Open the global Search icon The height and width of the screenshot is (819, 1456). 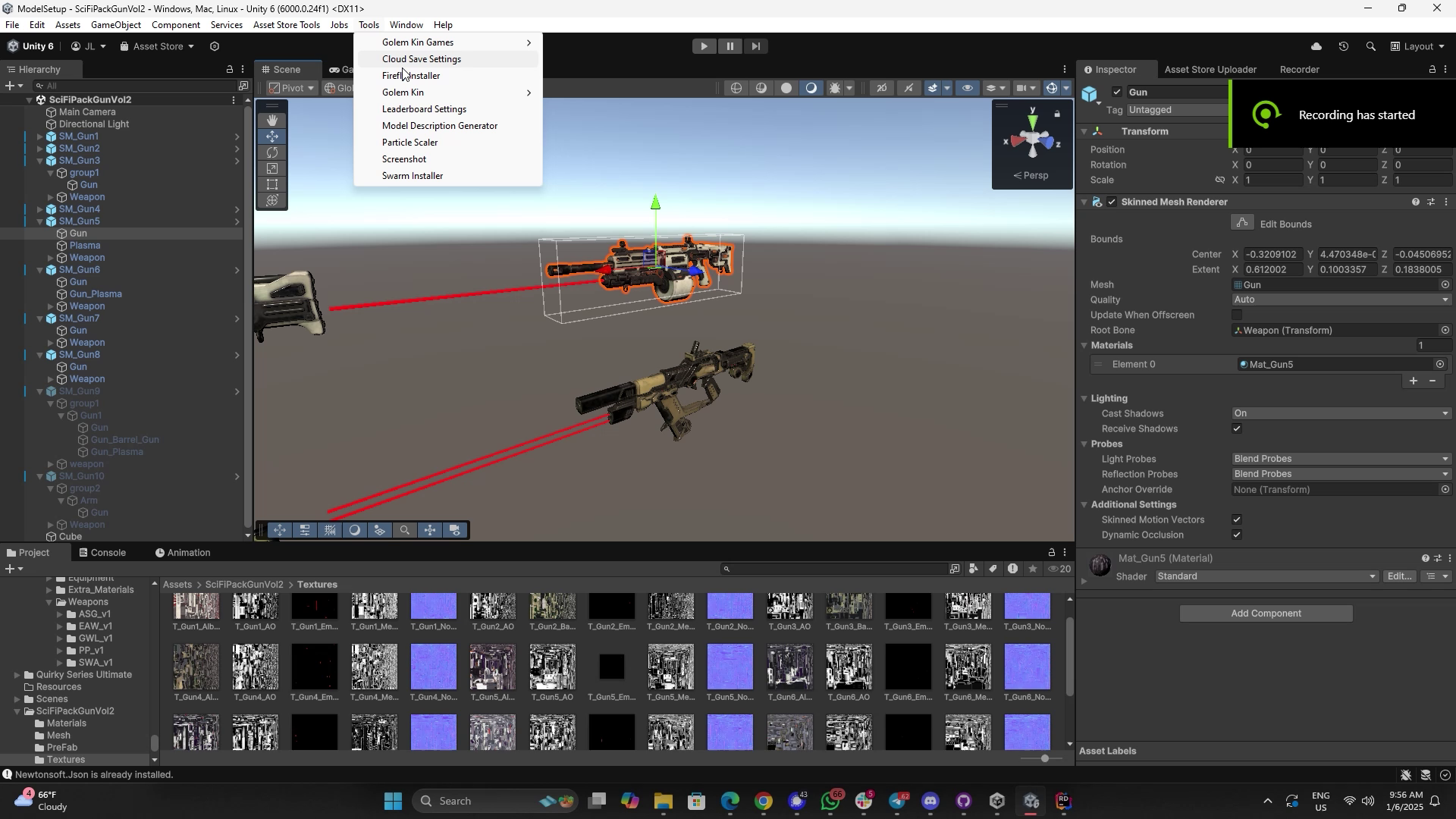tap(1371, 46)
